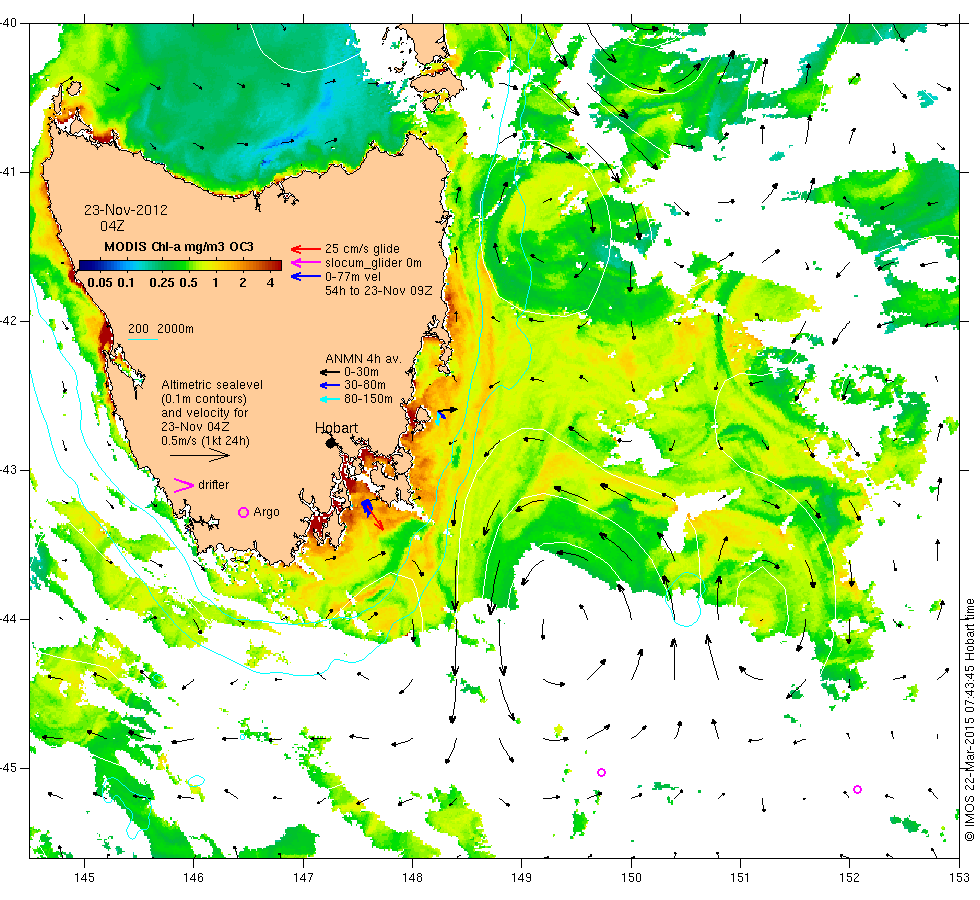Click the red glider velocity arrow south of Hobart

click(376, 518)
